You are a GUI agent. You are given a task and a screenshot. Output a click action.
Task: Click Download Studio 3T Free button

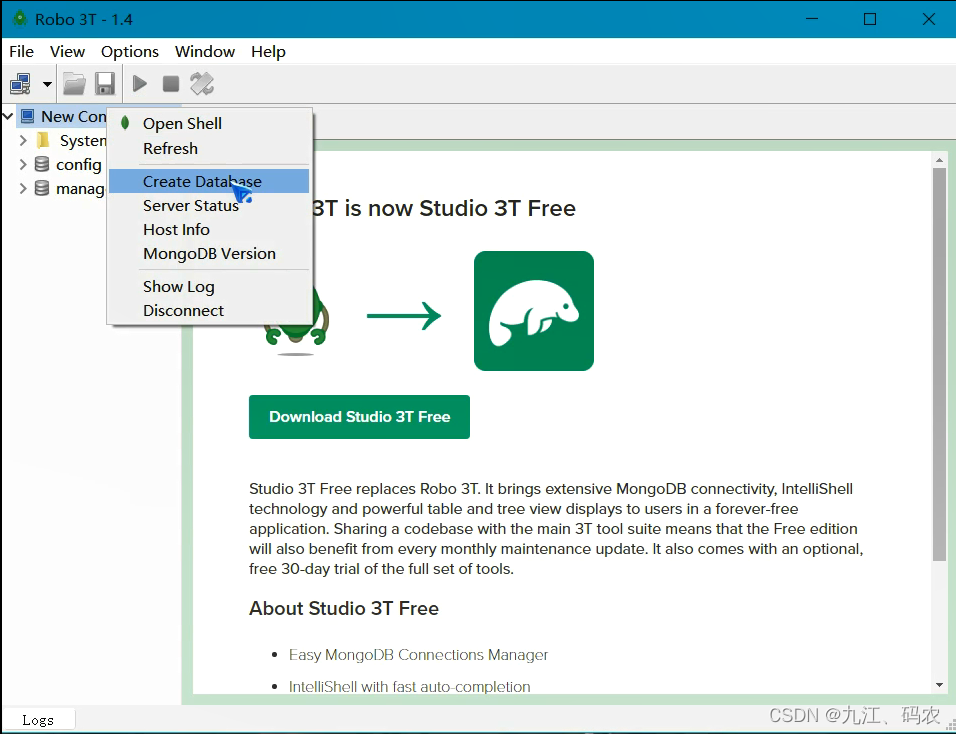coord(359,417)
